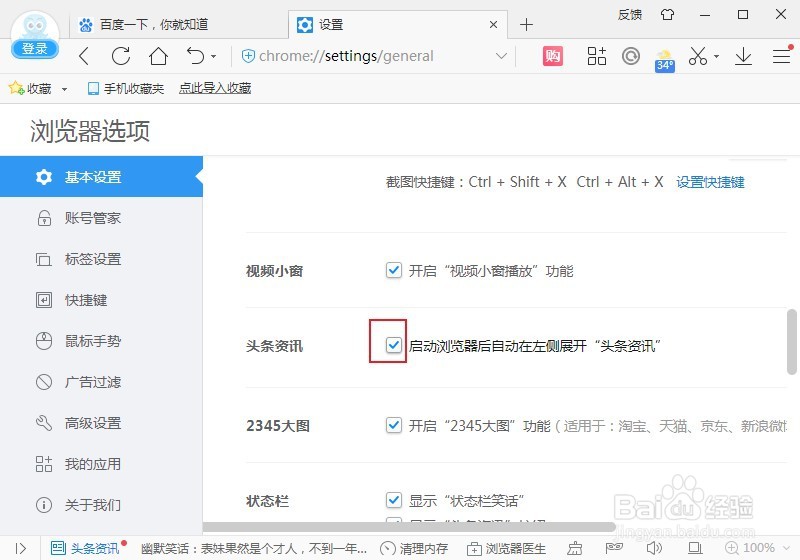The width and height of the screenshot is (800, 560).
Task: Toggle 开启视频小窗播放 checkbox
Action: [x=393, y=270]
